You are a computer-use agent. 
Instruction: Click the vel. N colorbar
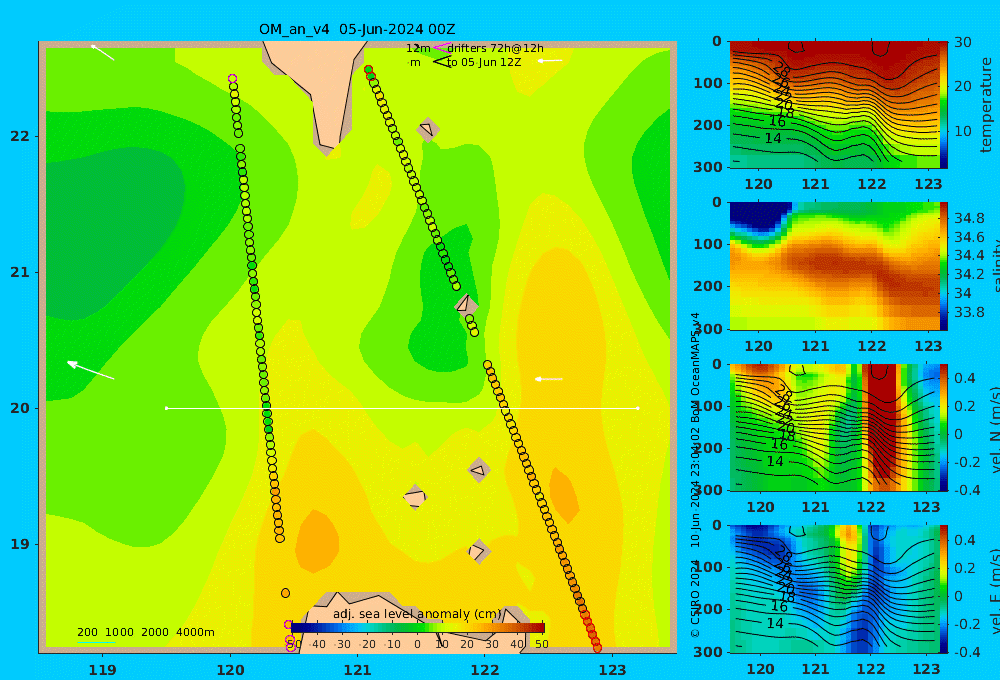[944, 427]
